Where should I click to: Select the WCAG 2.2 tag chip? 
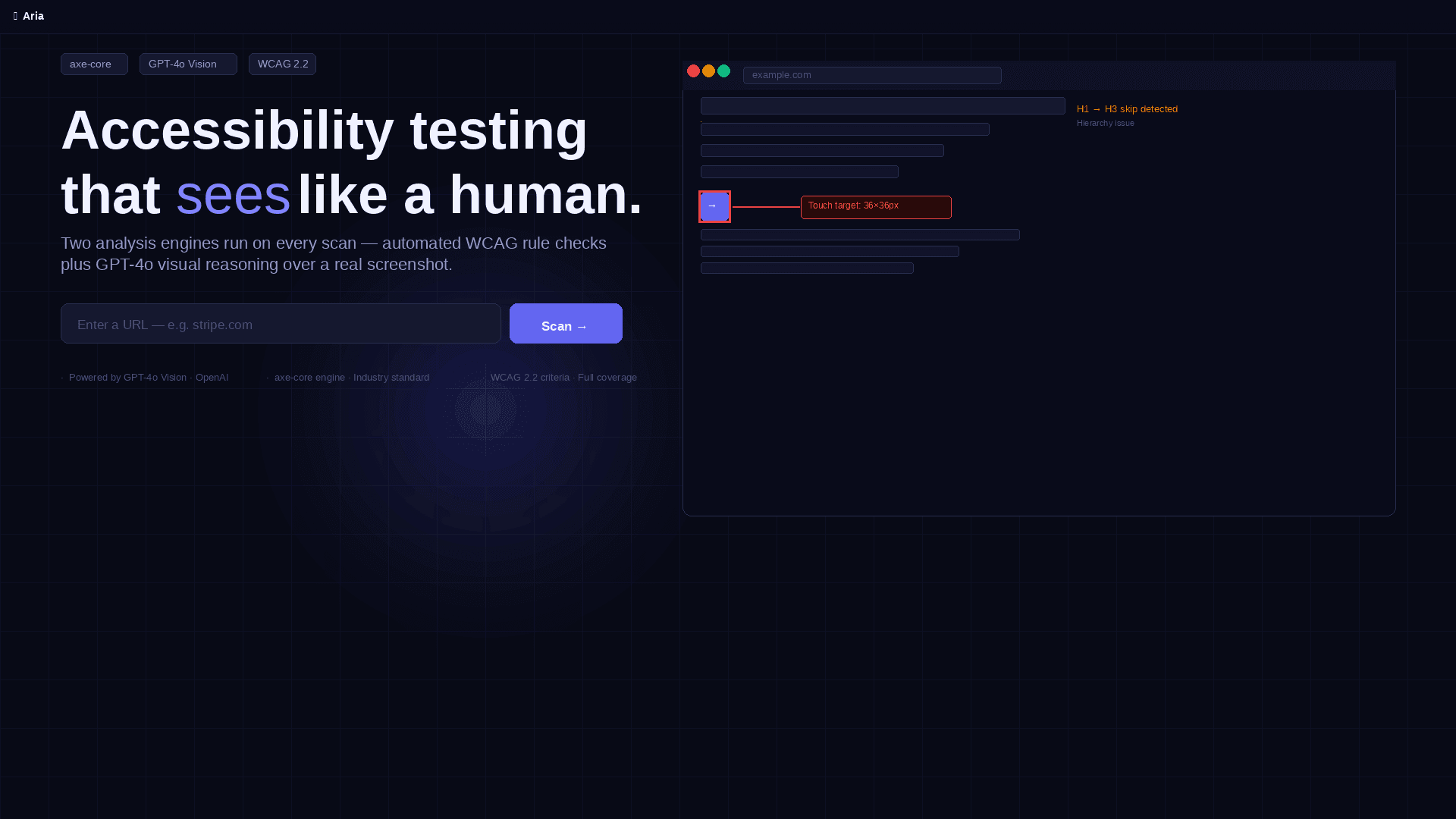[x=282, y=64]
